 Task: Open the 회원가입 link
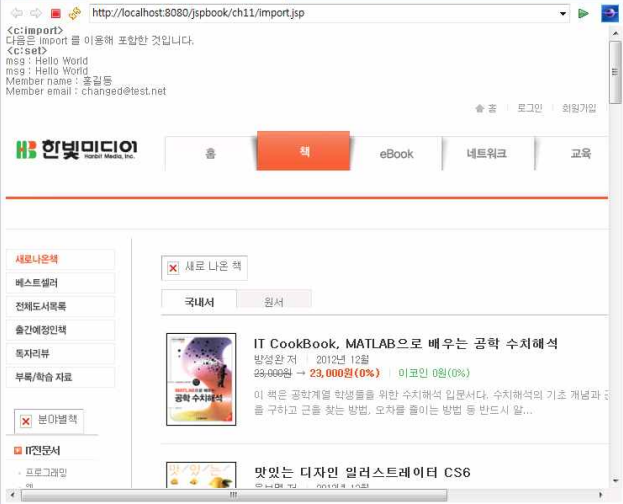tap(579, 108)
